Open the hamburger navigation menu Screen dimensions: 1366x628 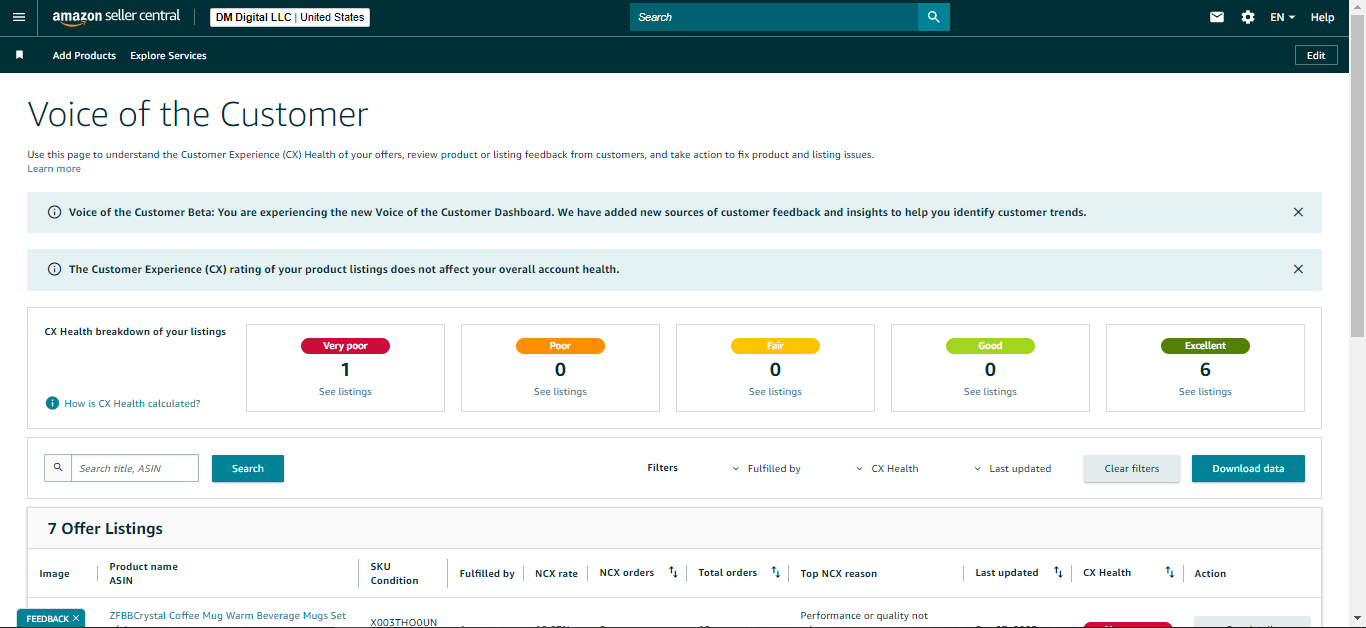pyautogui.click(x=18, y=17)
